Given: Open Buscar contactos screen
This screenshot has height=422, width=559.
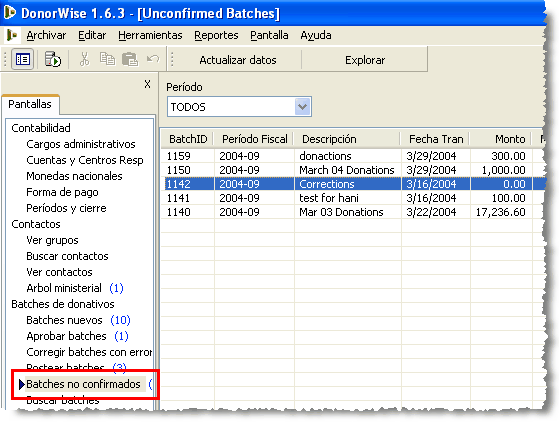Looking at the screenshot, I should click(67, 256).
